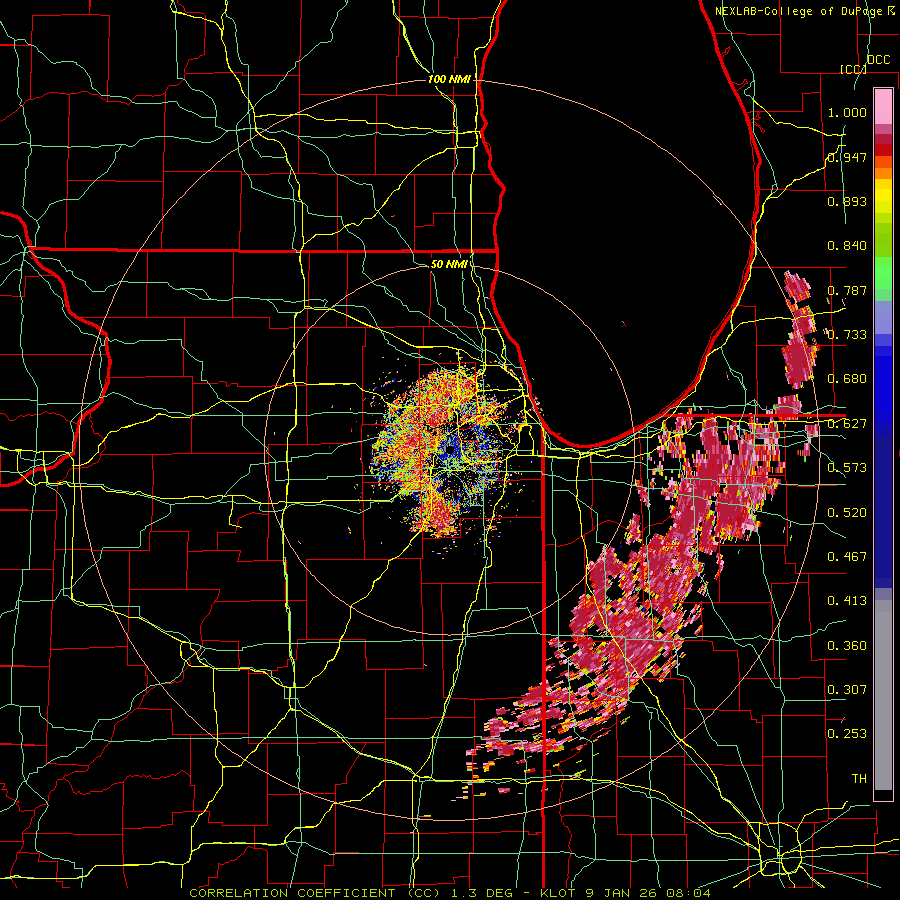This screenshot has width=900, height=900.
Task: Click the [CC] scale heading
Action: click(x=853, y=69)
